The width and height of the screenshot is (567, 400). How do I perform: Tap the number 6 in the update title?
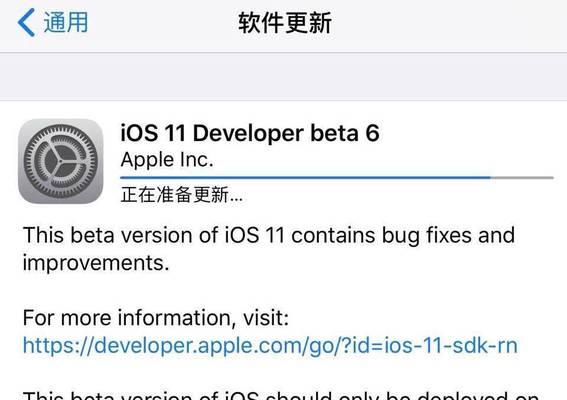click(x=372, y=133)
